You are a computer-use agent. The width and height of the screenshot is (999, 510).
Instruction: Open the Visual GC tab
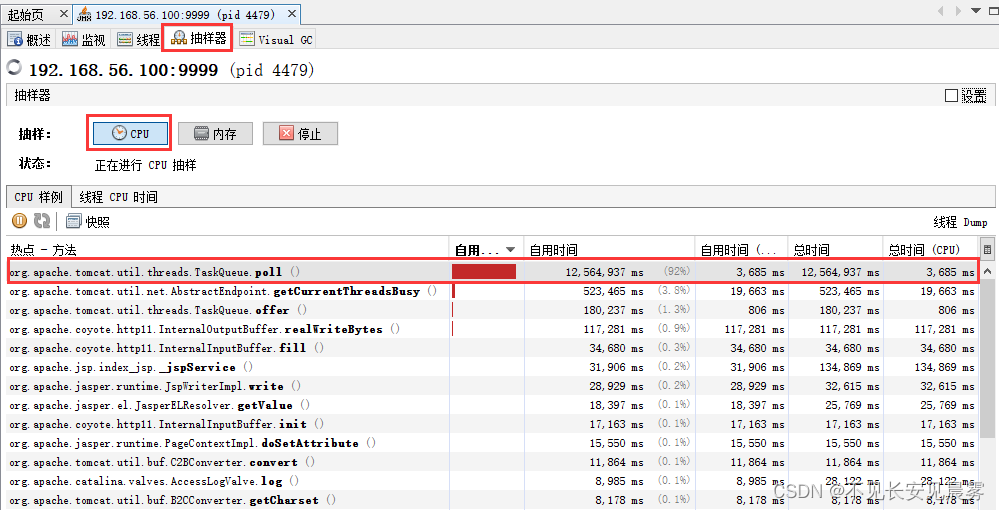276,40
